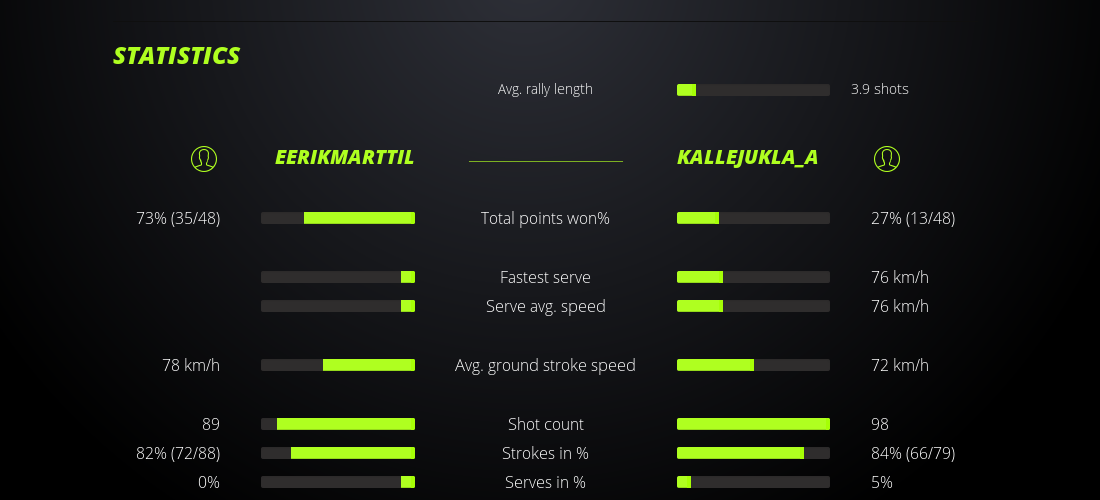
Task: Click the profile icon beside EERIKMARTTIL
Action: pyautogui.click(x=203, y=158)
